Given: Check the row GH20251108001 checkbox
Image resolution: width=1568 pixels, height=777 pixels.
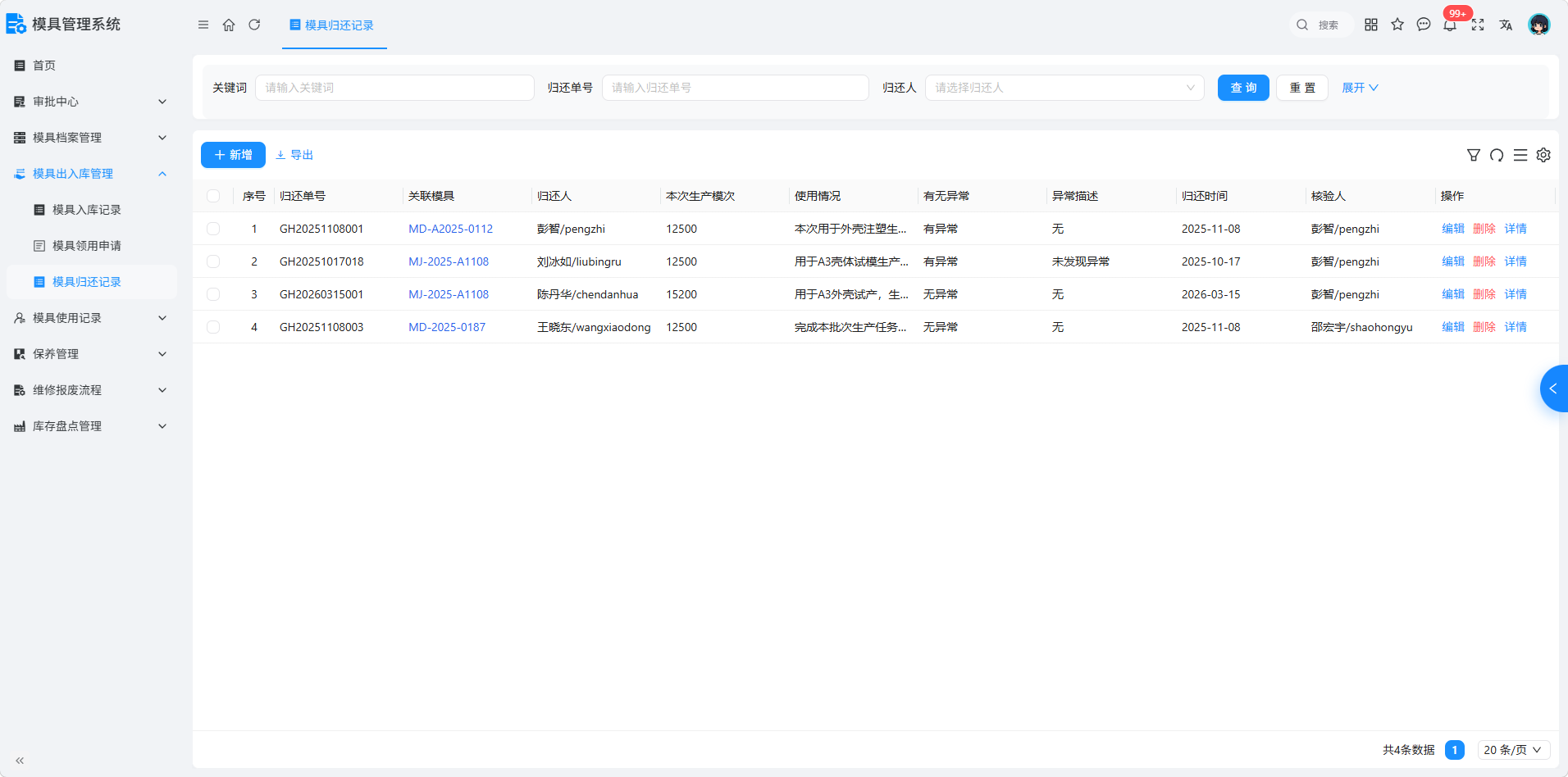Looking at the screenshot, I should [213, 229].
